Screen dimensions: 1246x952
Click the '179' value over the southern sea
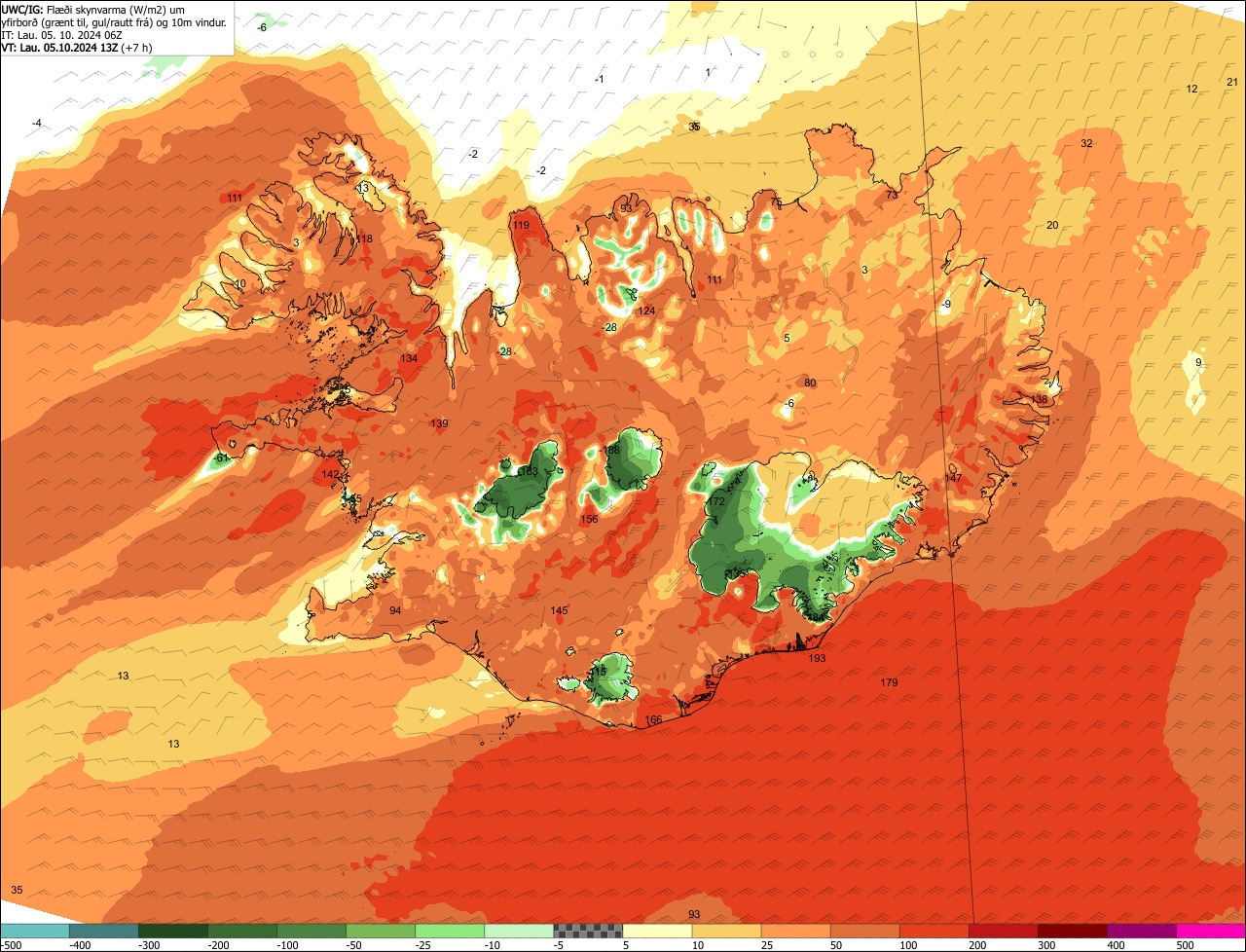[889, 682]
